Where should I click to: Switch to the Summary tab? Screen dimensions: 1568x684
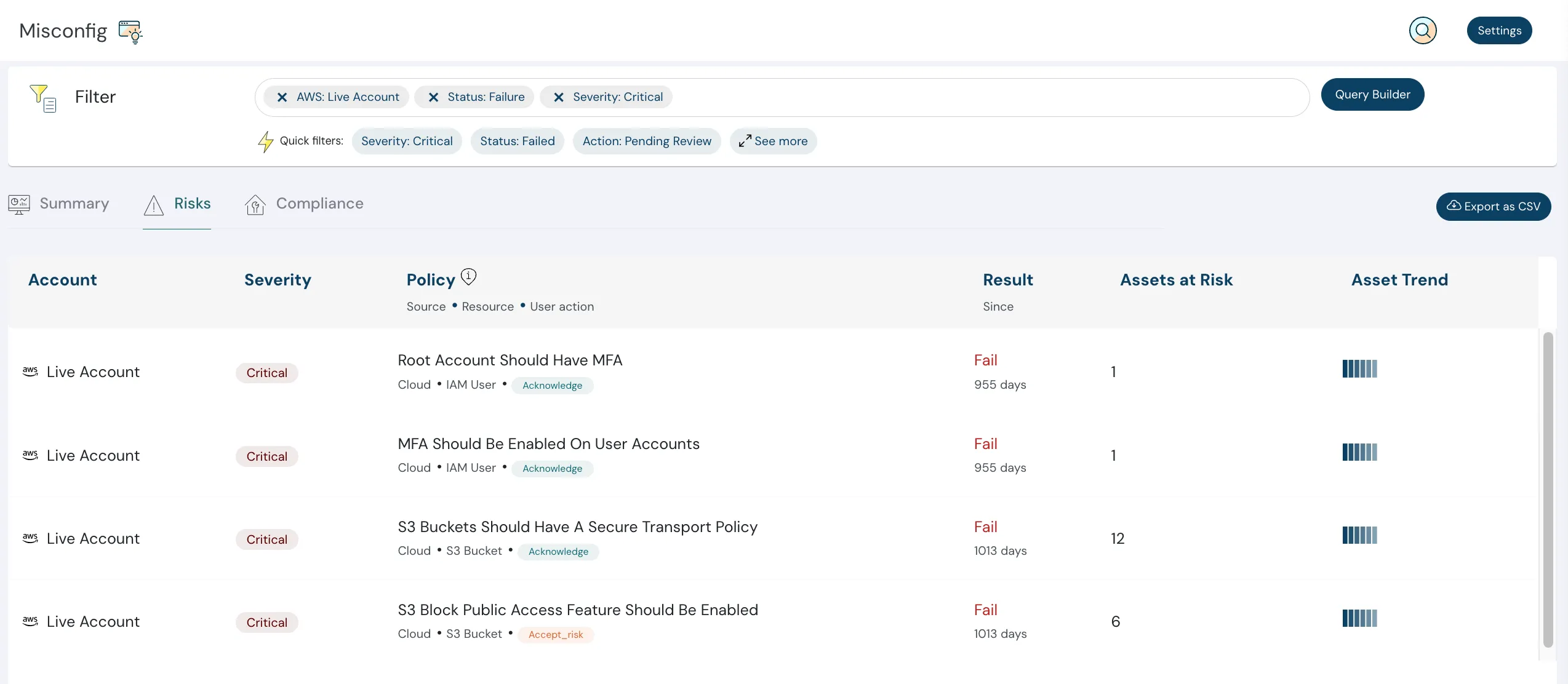pyautogui.click(x=59, y=204)
